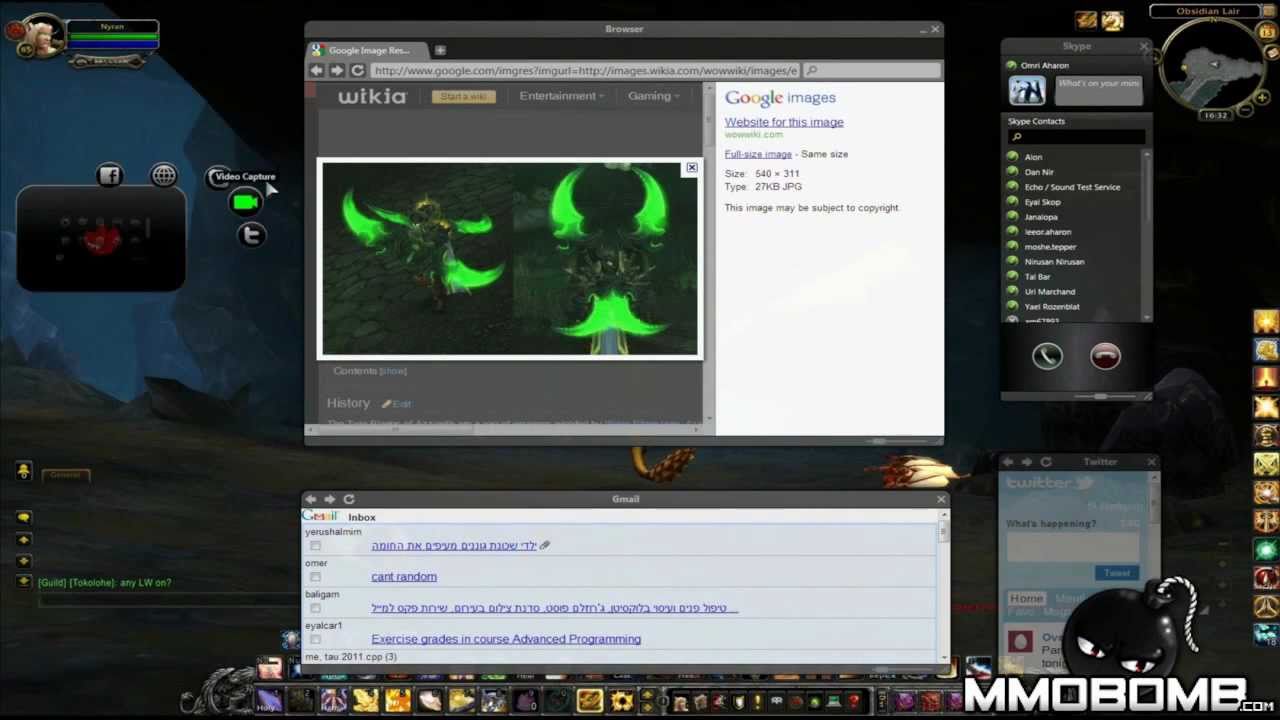The height and width of the screenshot is (720, 1280).
Task: Go back in the Gmail window
Action: pos(310,499)
